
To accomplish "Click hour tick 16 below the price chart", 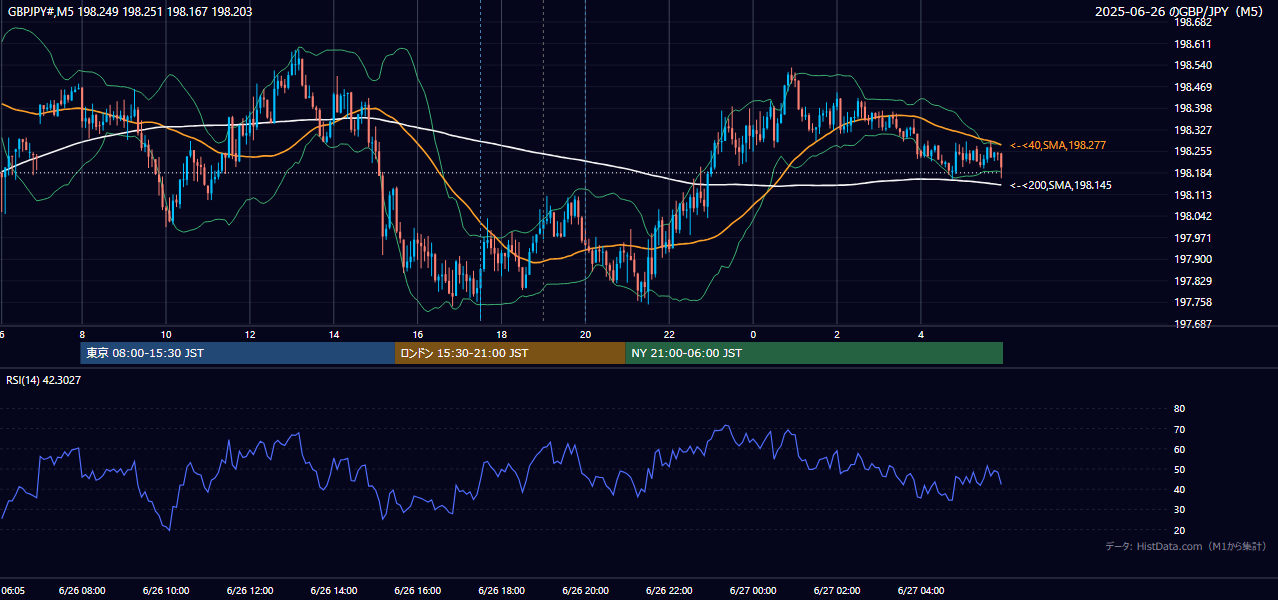I will click(x=418, y=334).
